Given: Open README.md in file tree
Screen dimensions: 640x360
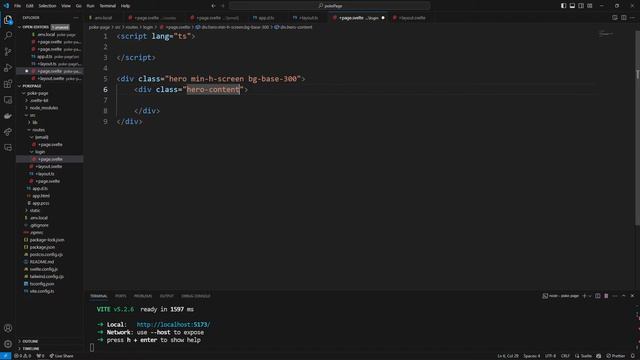Looking at the screenshot, I should (x=42, y=262).
